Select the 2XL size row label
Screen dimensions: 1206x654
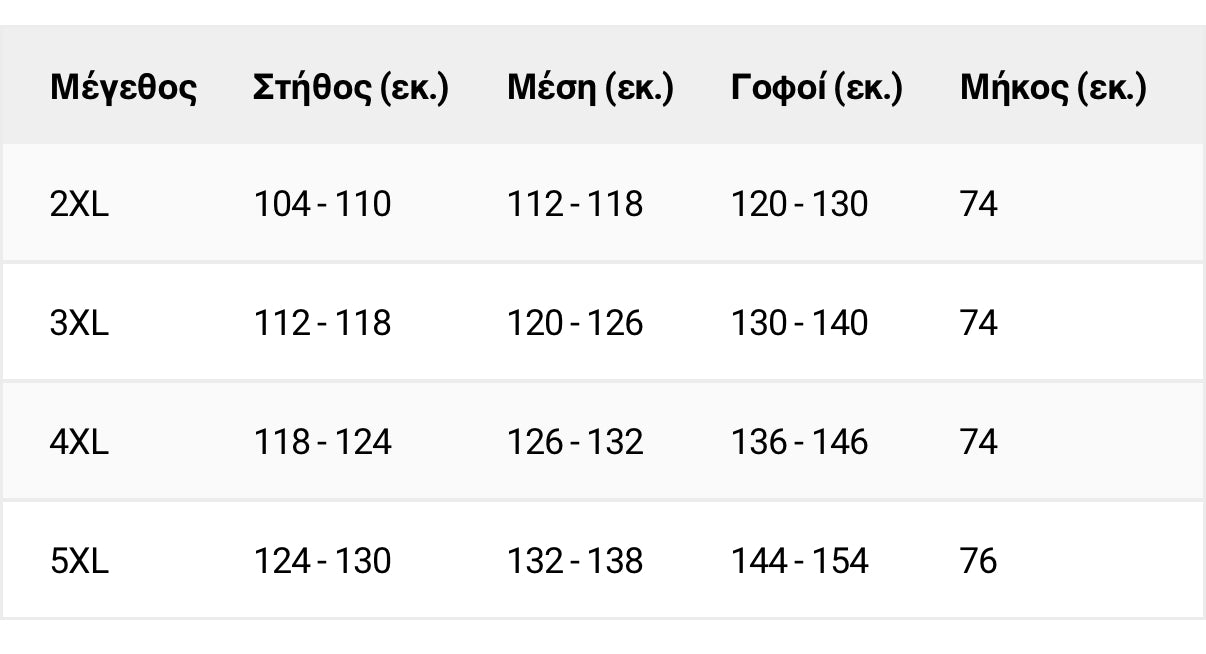(x=79, y=205)
